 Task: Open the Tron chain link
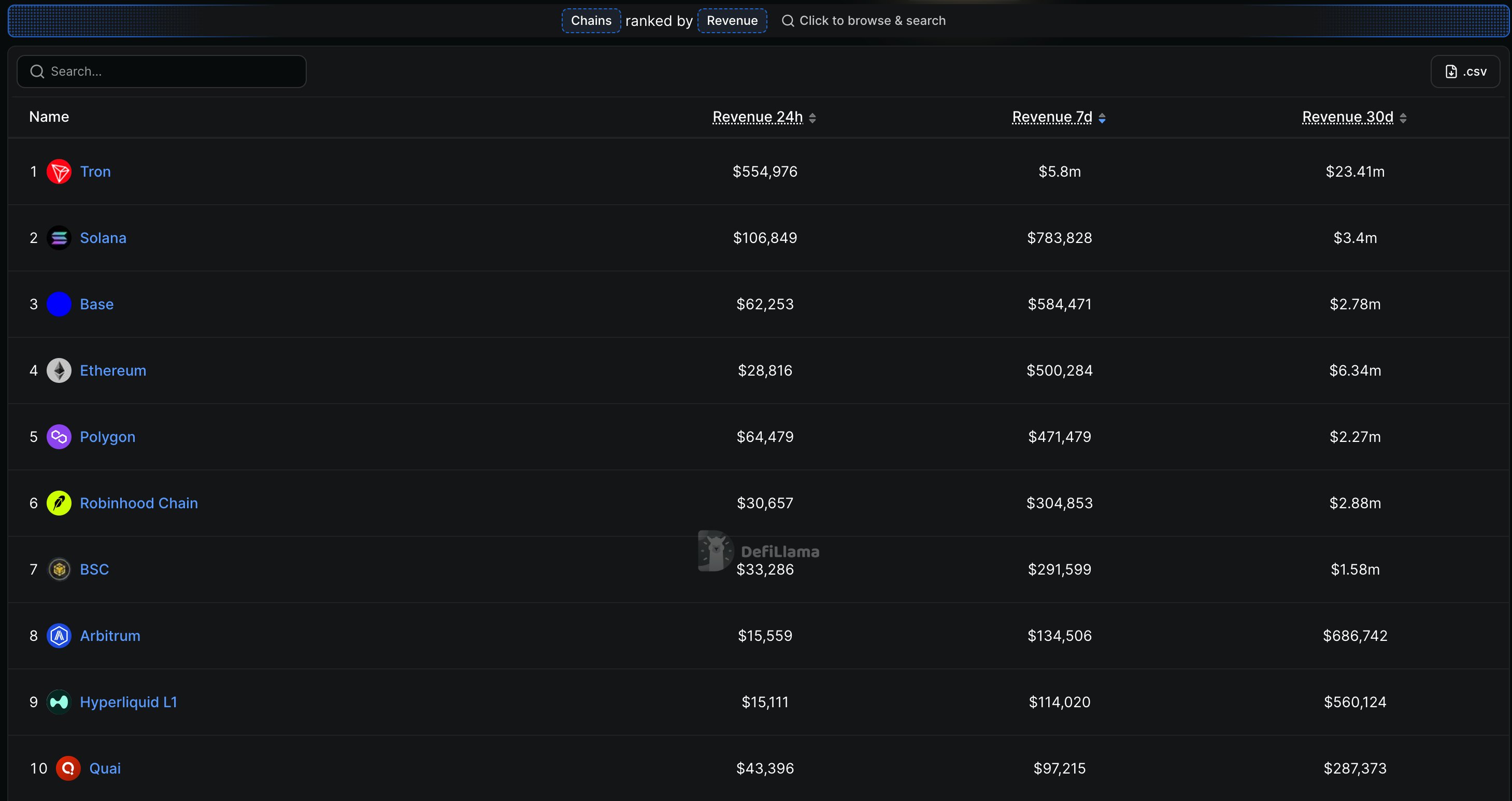coord(95,171)
